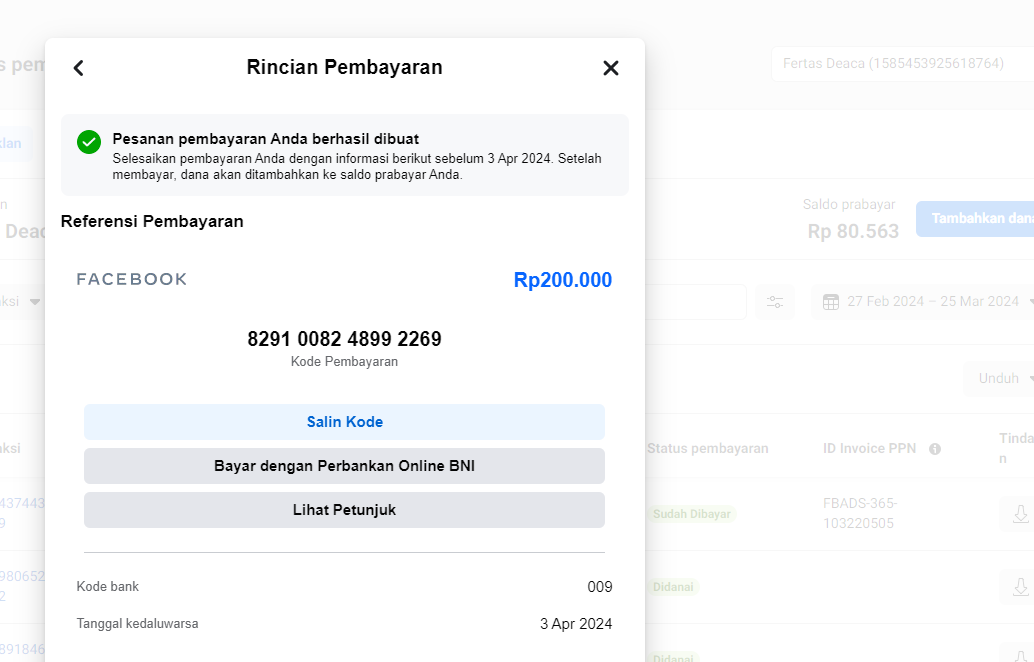Click the Sudah Dibayar status badge
The height and width of the screenshot is (662, 1034).
pyautogui.click(x=692, y=514)
